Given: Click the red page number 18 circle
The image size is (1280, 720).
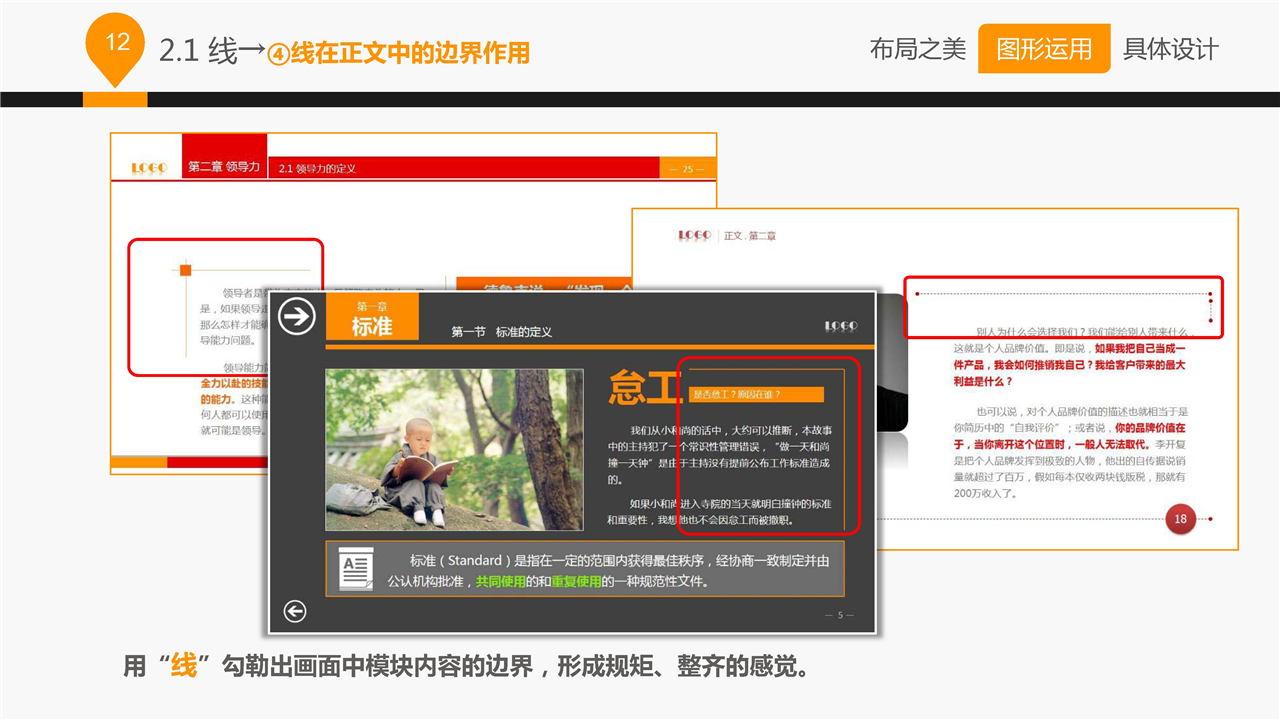Looking at the screenshot, I should (x=1180, y=519).
